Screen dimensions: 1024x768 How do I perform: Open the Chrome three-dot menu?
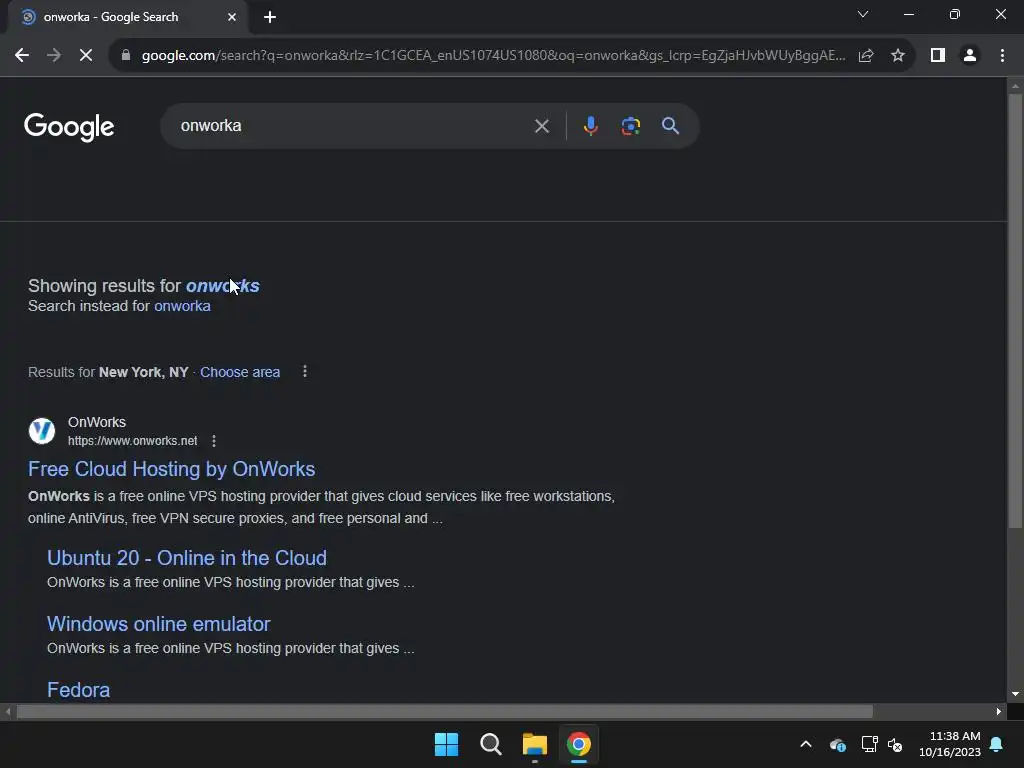tap(1002, 56)
